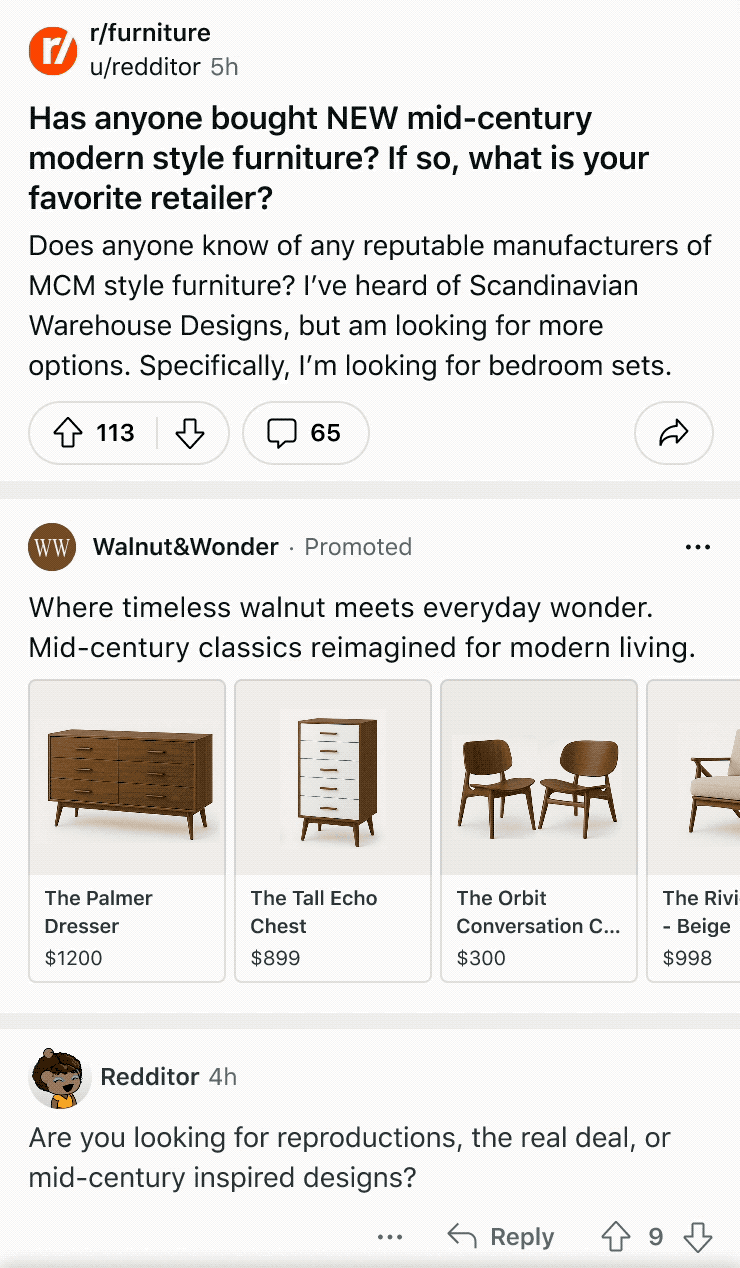Open comment's more options menu
The width and height of the screenshot is (740, 1268).
pyautogui.click(x=390, y=1237)
